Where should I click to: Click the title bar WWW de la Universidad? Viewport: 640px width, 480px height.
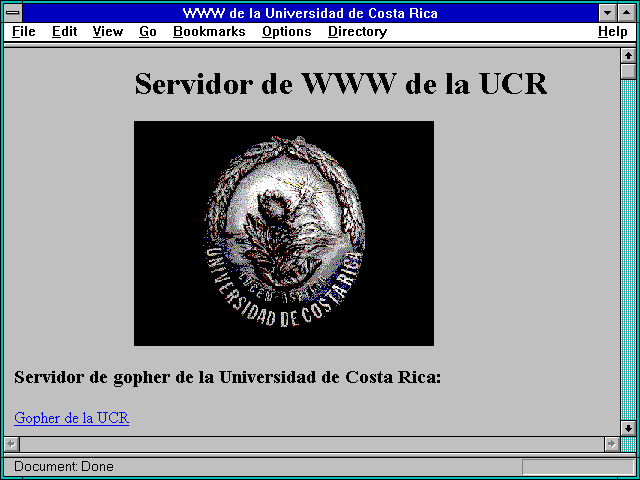(x=310, y=13)
